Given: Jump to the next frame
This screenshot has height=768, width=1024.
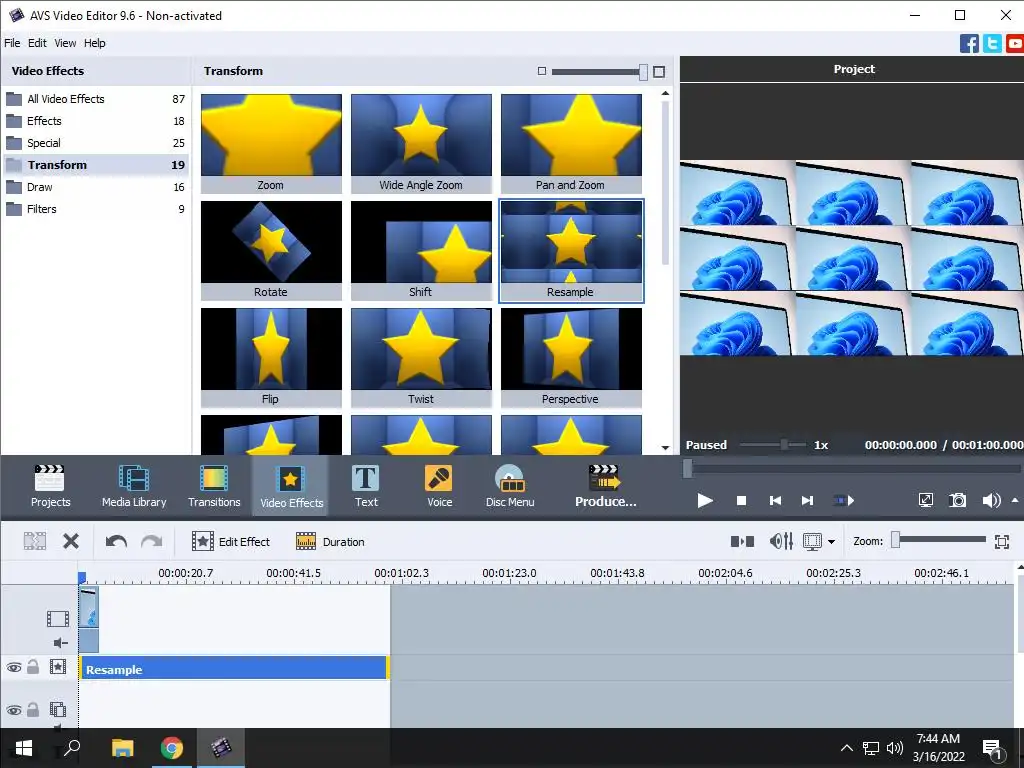Looking at the screenshot, I should point(808,501).
